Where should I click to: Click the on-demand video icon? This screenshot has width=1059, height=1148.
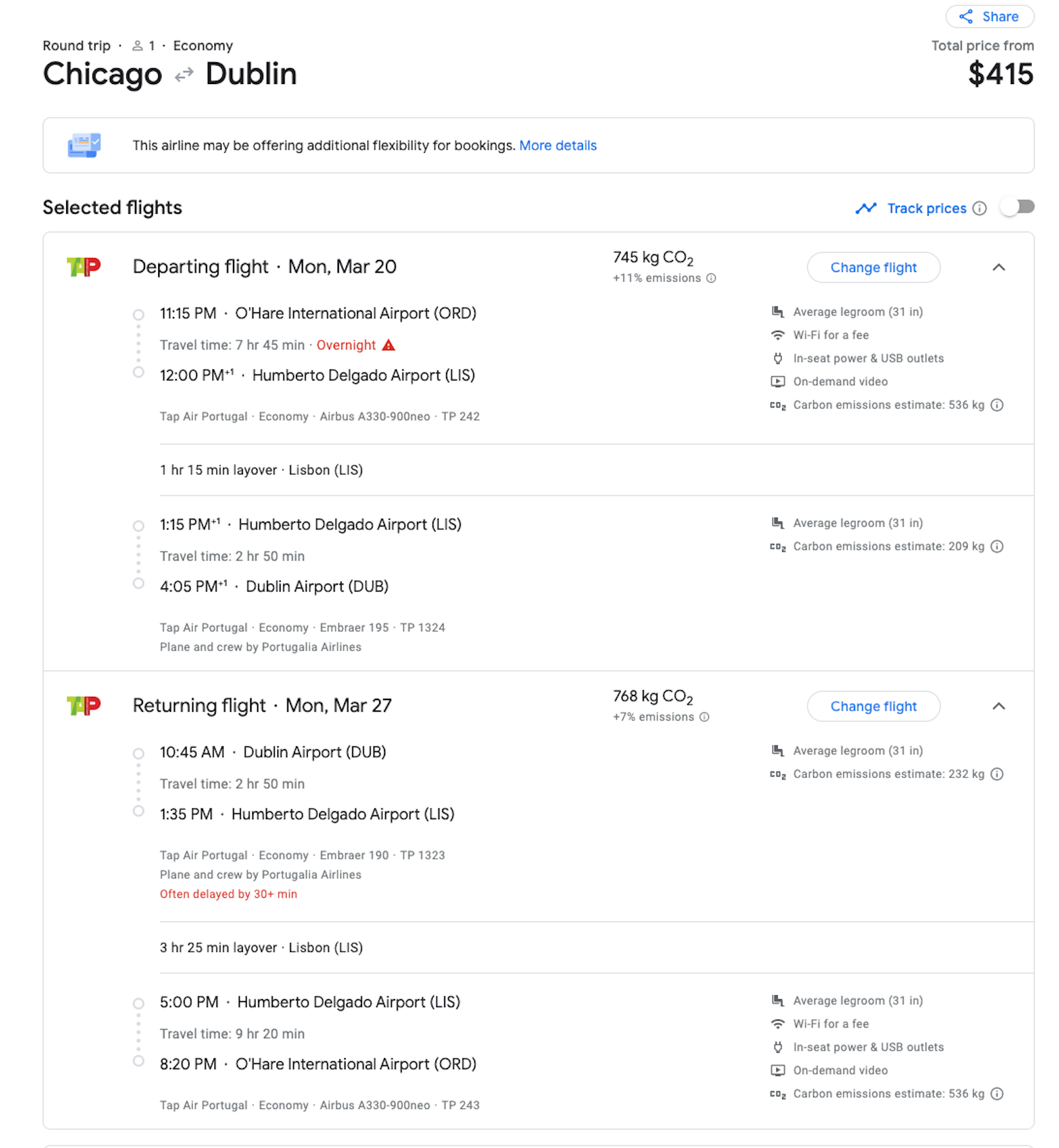[777, 382]
